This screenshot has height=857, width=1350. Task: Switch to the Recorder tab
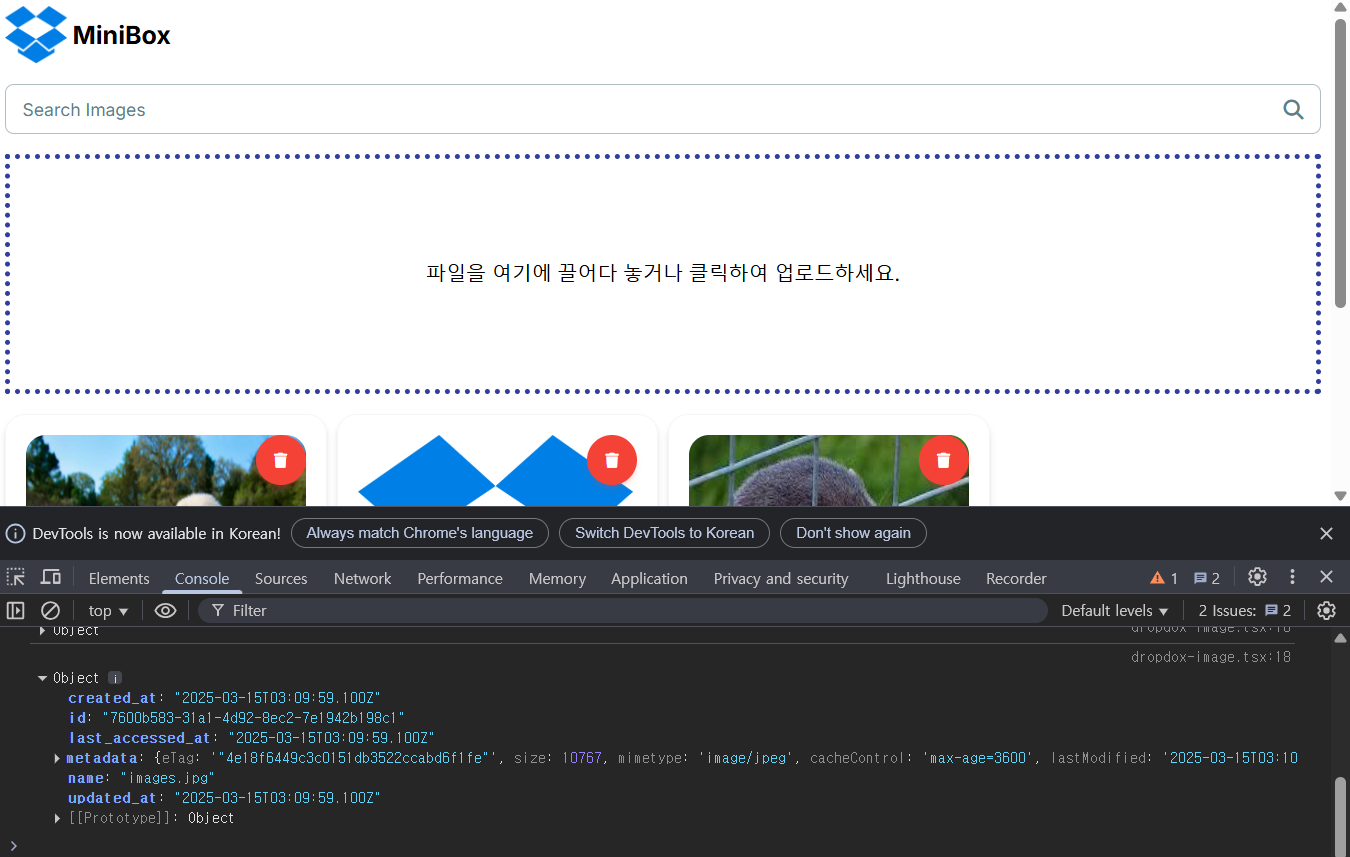(x=1016, y=578)
